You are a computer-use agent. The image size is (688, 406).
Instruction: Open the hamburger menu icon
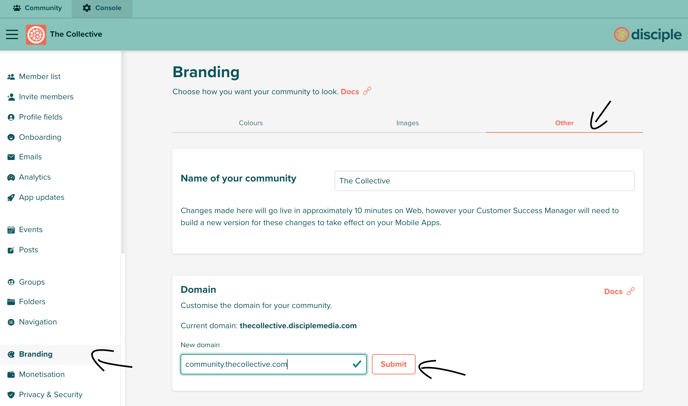pos(12,34)
